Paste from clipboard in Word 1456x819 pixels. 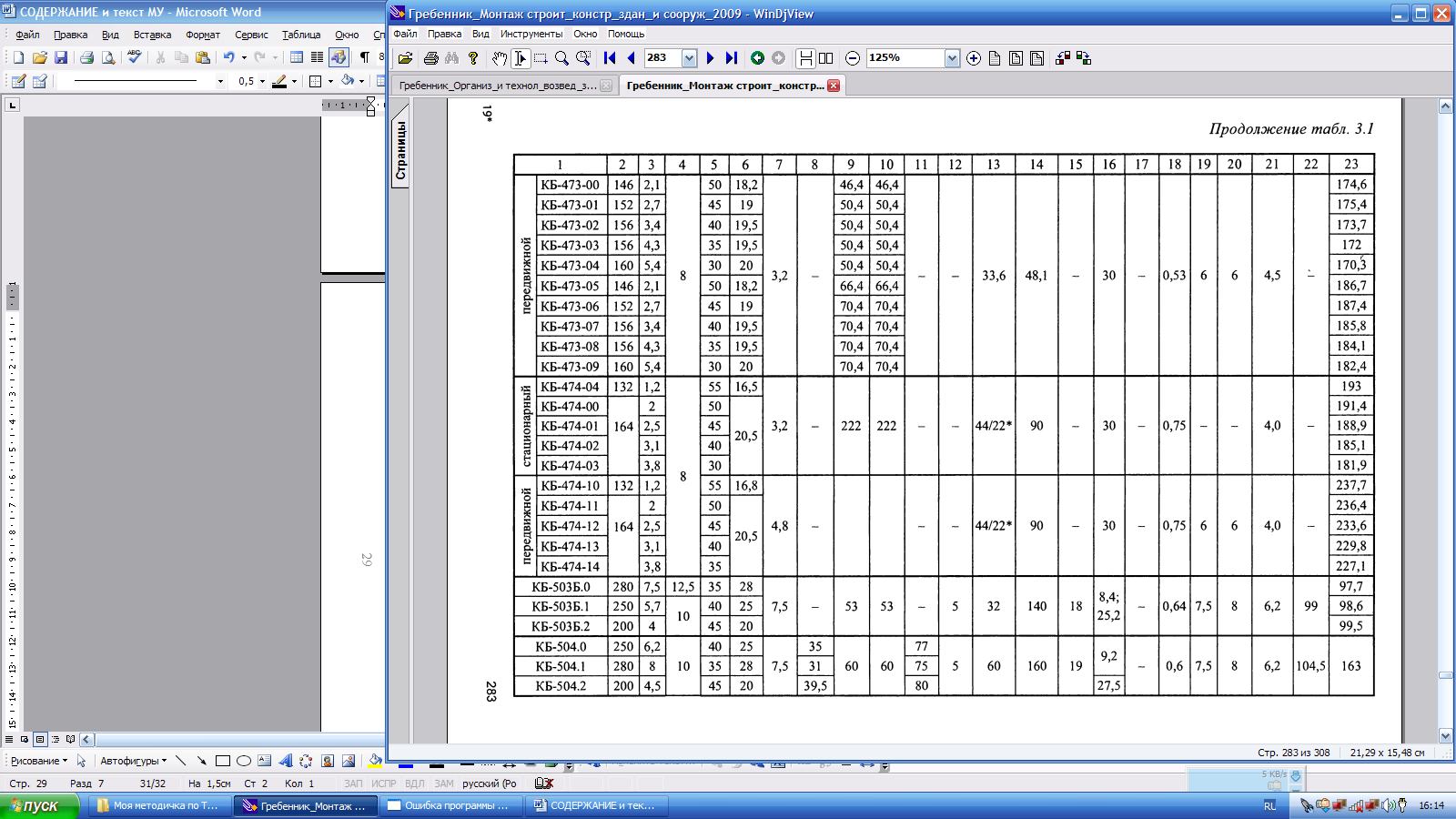pos(203,57)
